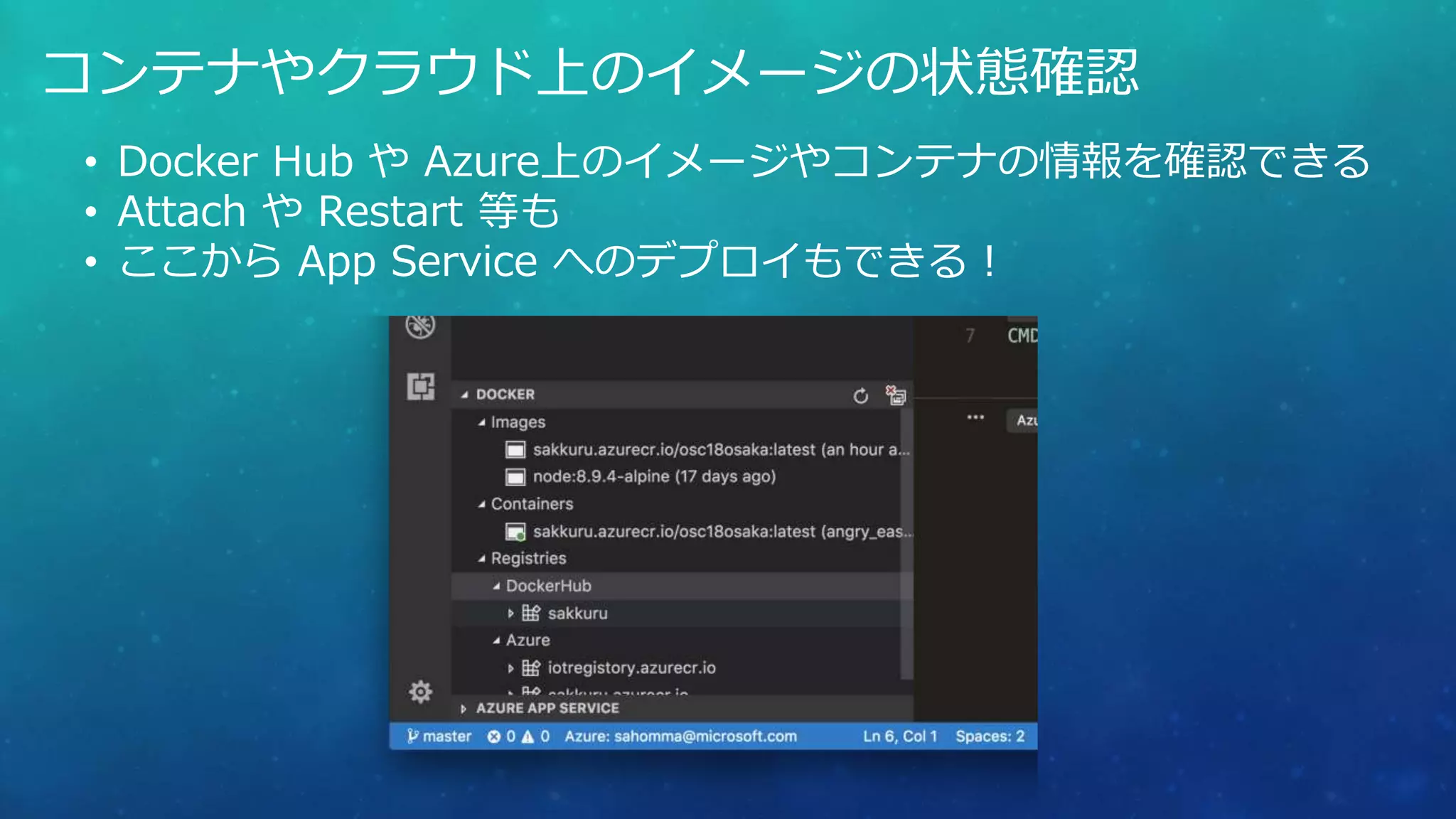Select the angry_eas container entry
The width and height of the screenshot is (1456, 819).
point(722,532)
